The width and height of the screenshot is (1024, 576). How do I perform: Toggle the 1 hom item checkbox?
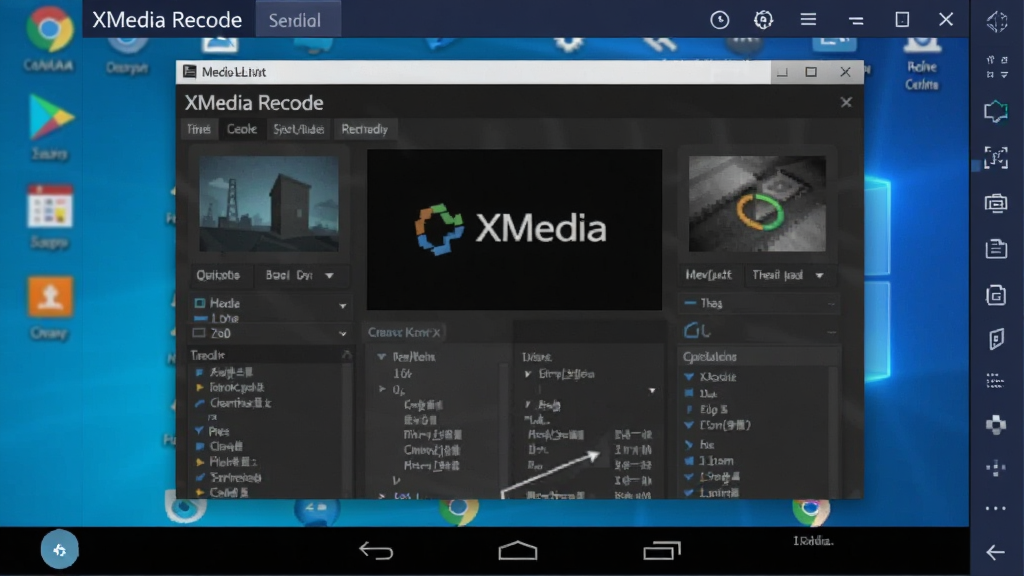[689, 461]
